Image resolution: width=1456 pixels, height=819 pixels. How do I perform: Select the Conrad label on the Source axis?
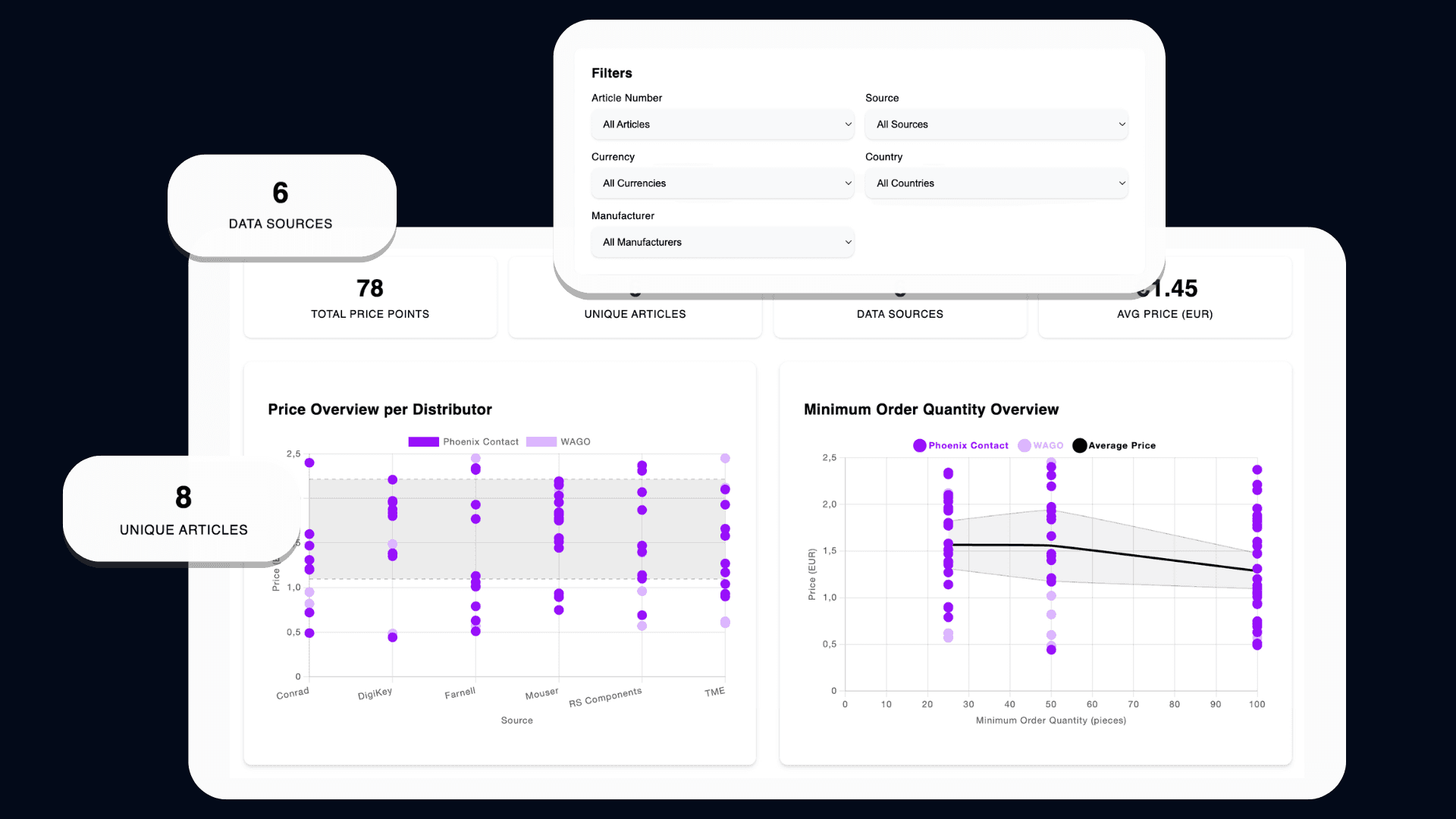coord(292,691)
